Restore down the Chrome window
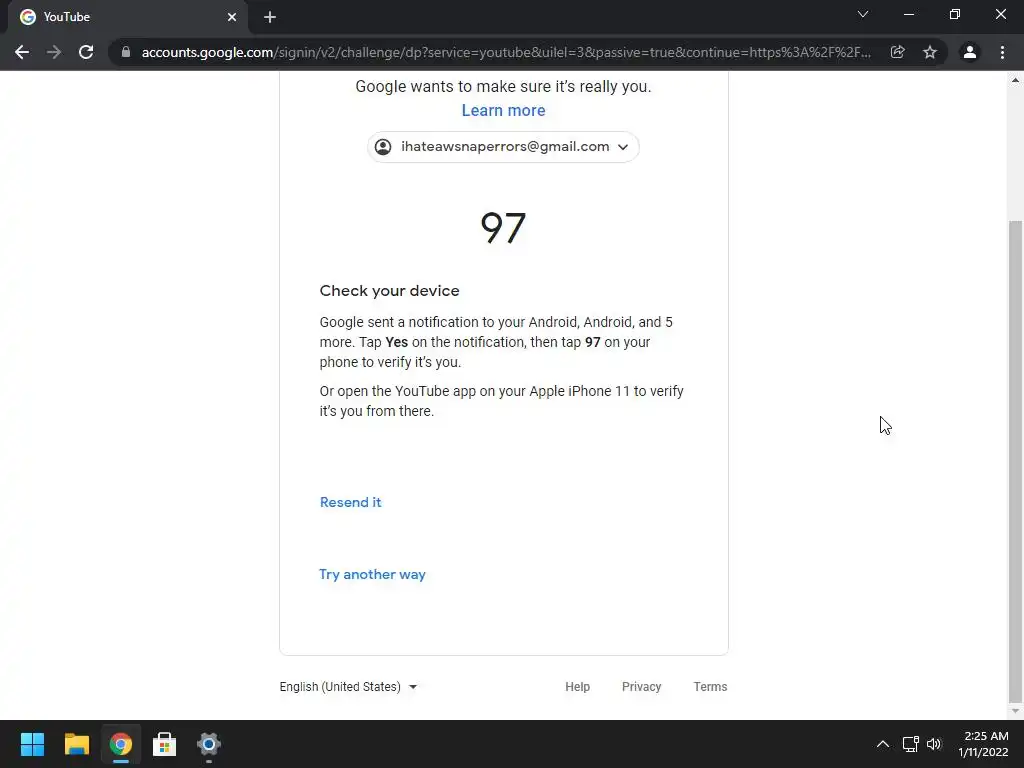This screenshot has height=768, width=1024. tap(955, 14)
